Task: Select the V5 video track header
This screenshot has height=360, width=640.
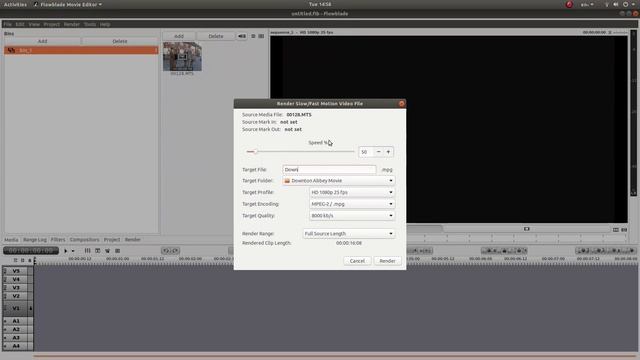Action: pyautogui.click(x=16, y=271)
